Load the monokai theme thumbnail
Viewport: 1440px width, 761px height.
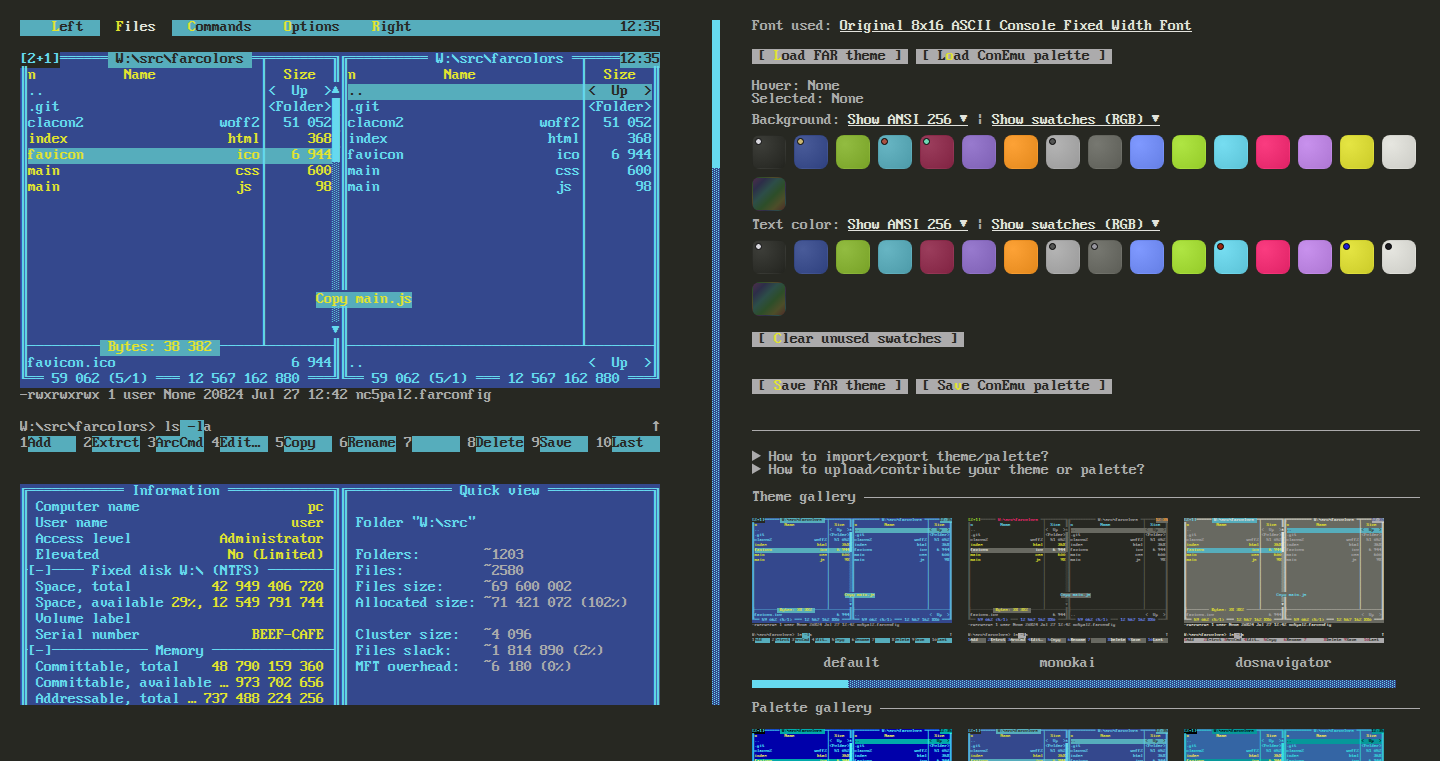1068,580
